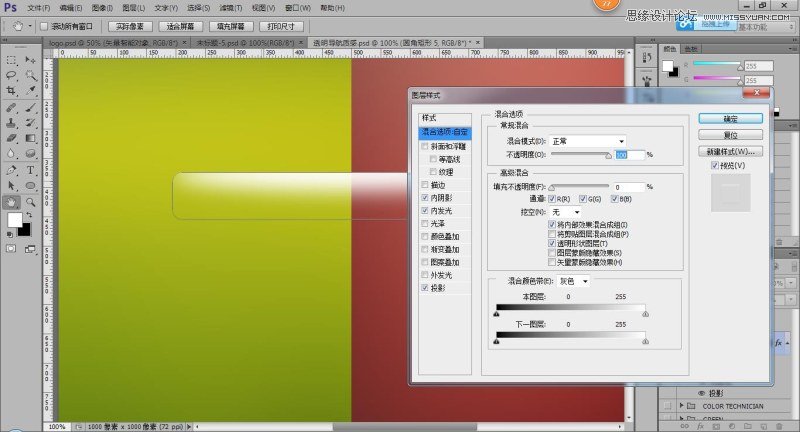Open the 混合颜色带 dropdown
The image size is (800, 432).
573,281
